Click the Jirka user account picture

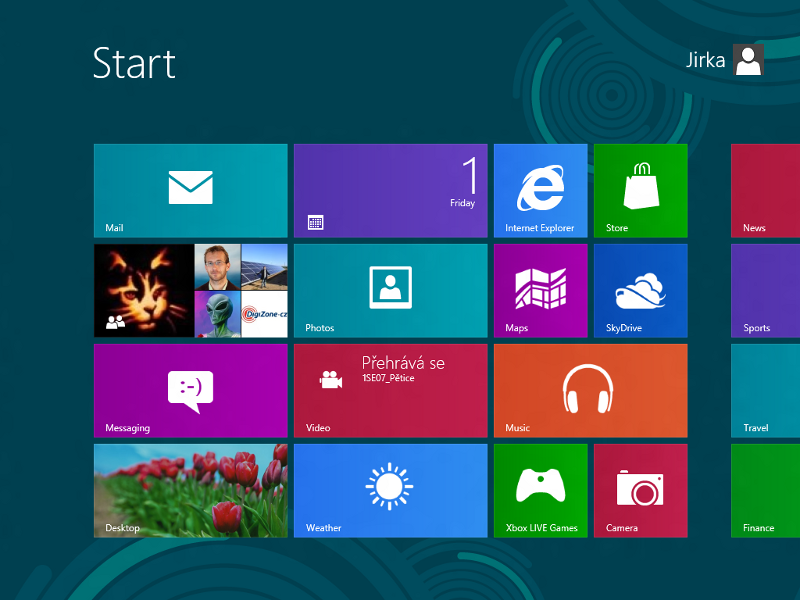coord(748,60)
